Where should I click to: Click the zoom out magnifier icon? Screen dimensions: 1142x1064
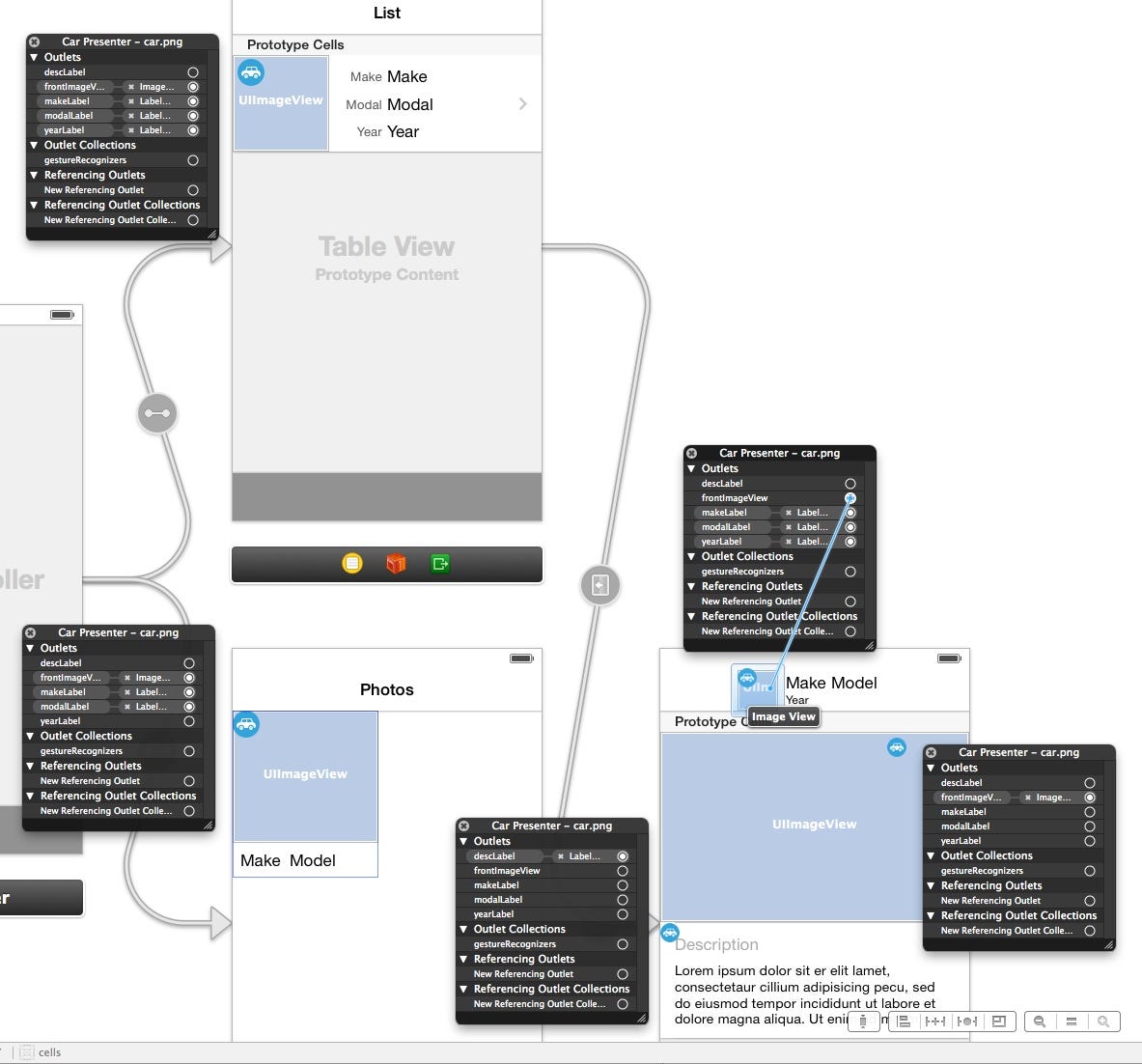point(1040,1021)
